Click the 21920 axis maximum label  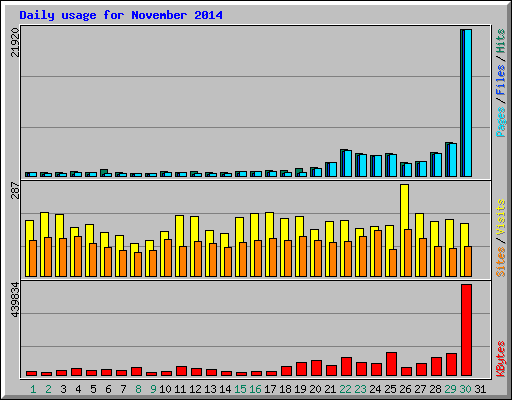coord(15,42)
